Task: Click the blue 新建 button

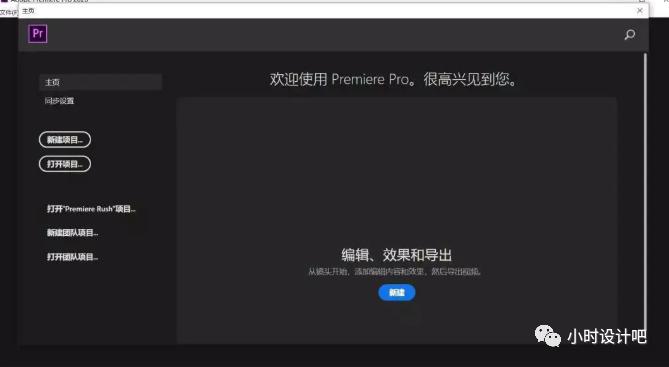Action: tap(397, 292)
